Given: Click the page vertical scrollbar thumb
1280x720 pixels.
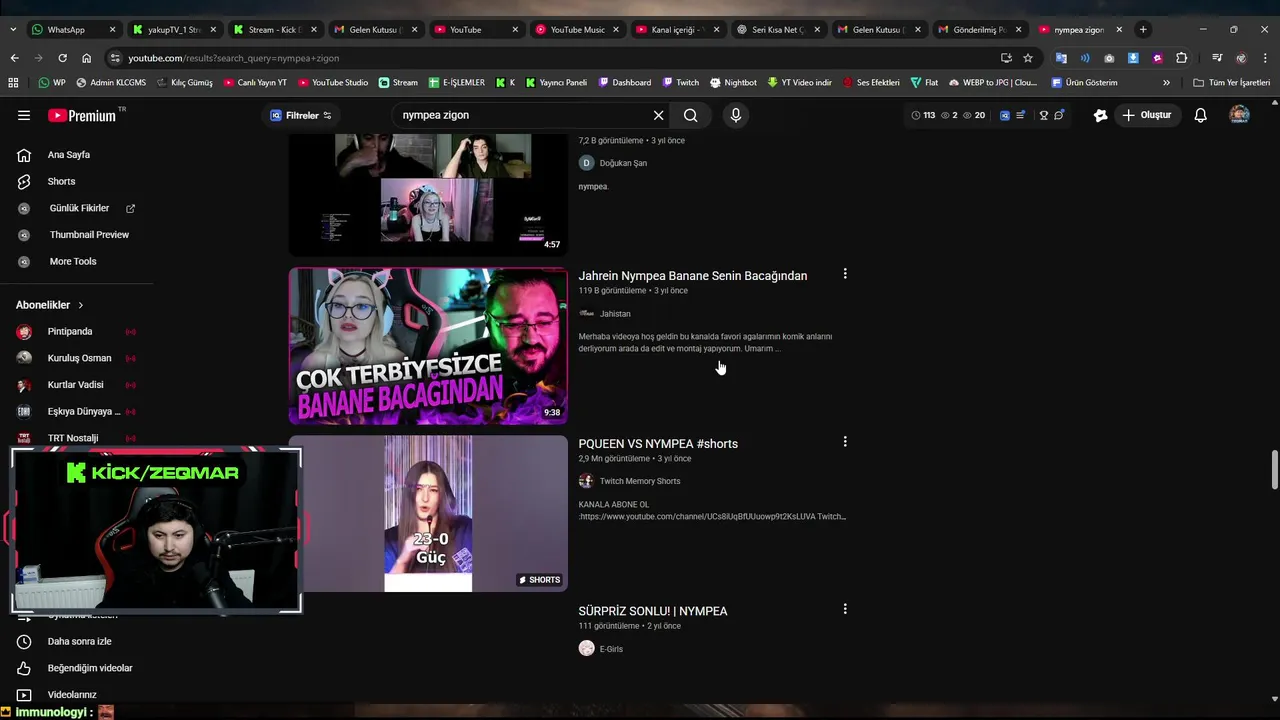Looking at the screenshot, I should (x=1274, y=471).
